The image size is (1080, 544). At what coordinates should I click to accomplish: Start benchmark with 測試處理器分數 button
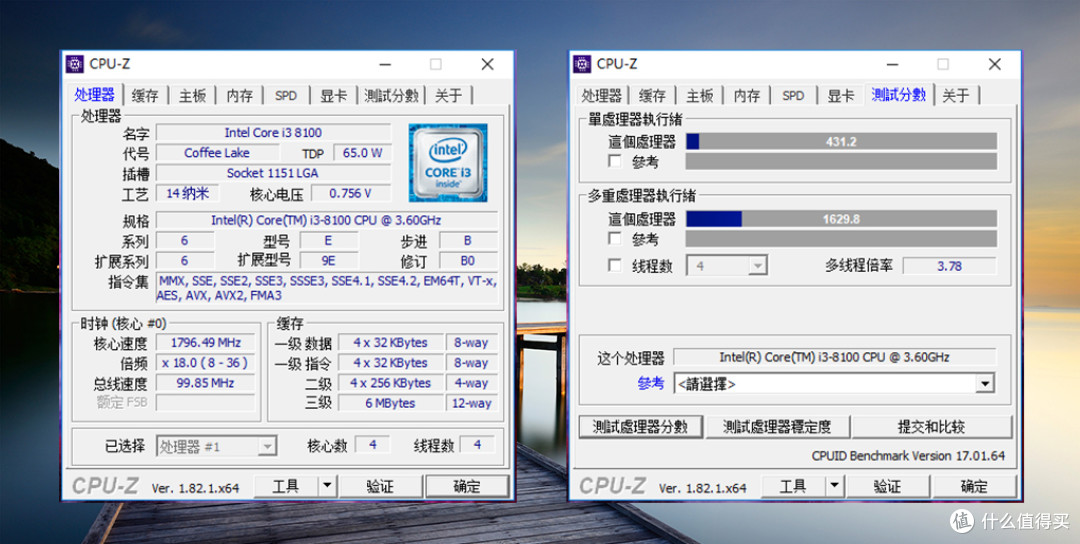pyautogui.click(x=641, y=427)
